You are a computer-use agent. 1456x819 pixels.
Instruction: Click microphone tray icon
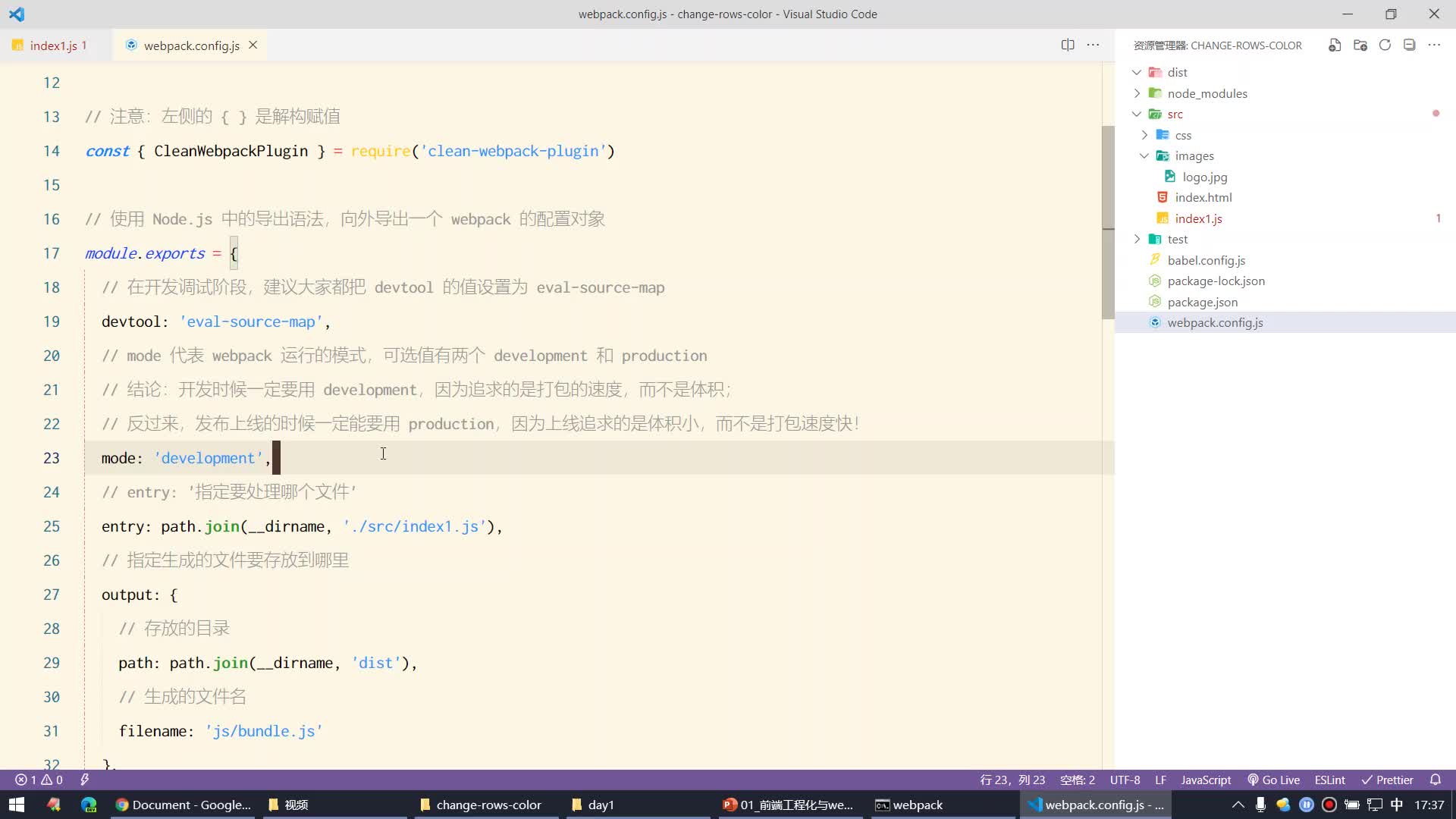click(x=1260, y=805)
